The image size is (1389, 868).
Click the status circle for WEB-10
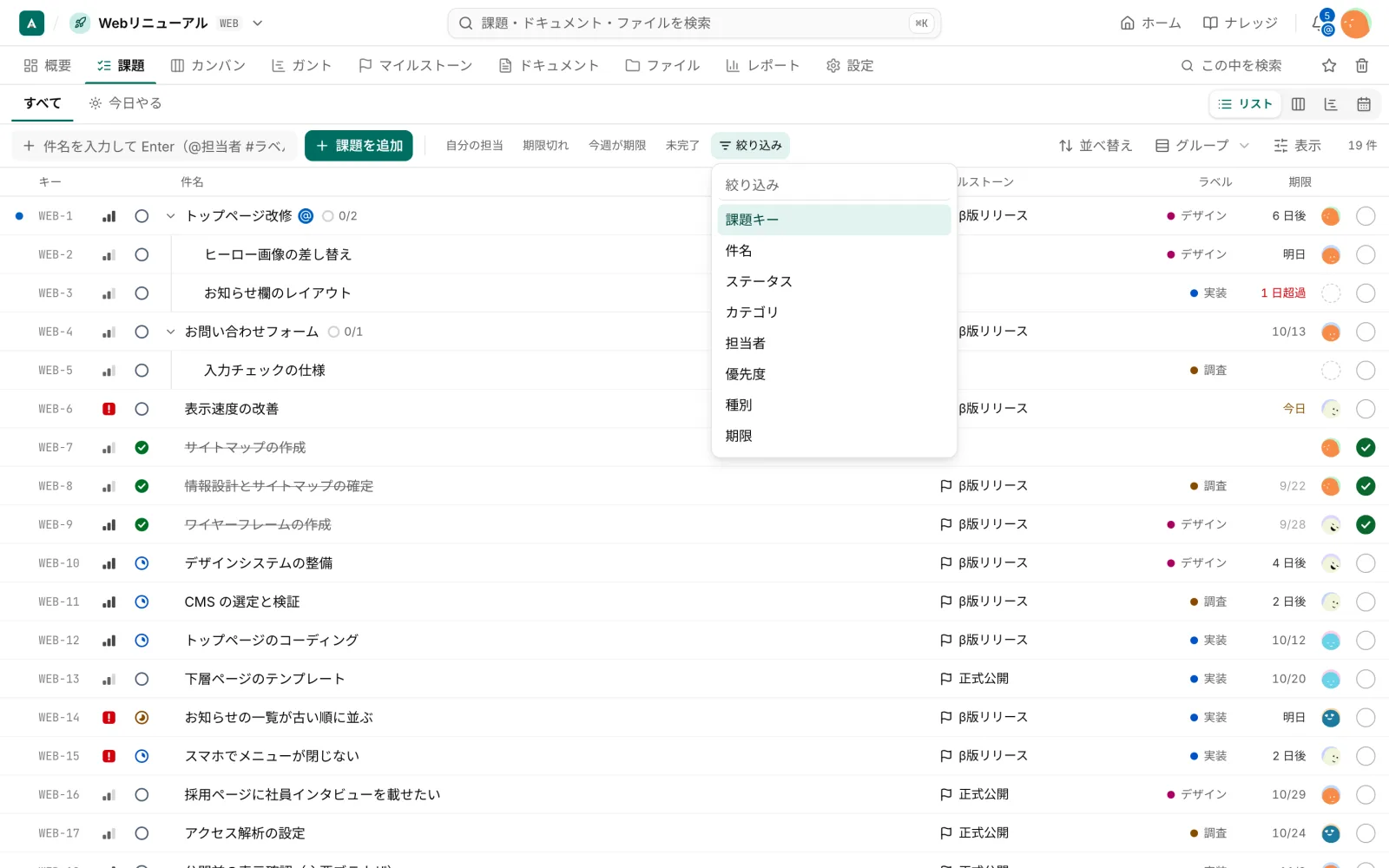[x=142, y=563]
